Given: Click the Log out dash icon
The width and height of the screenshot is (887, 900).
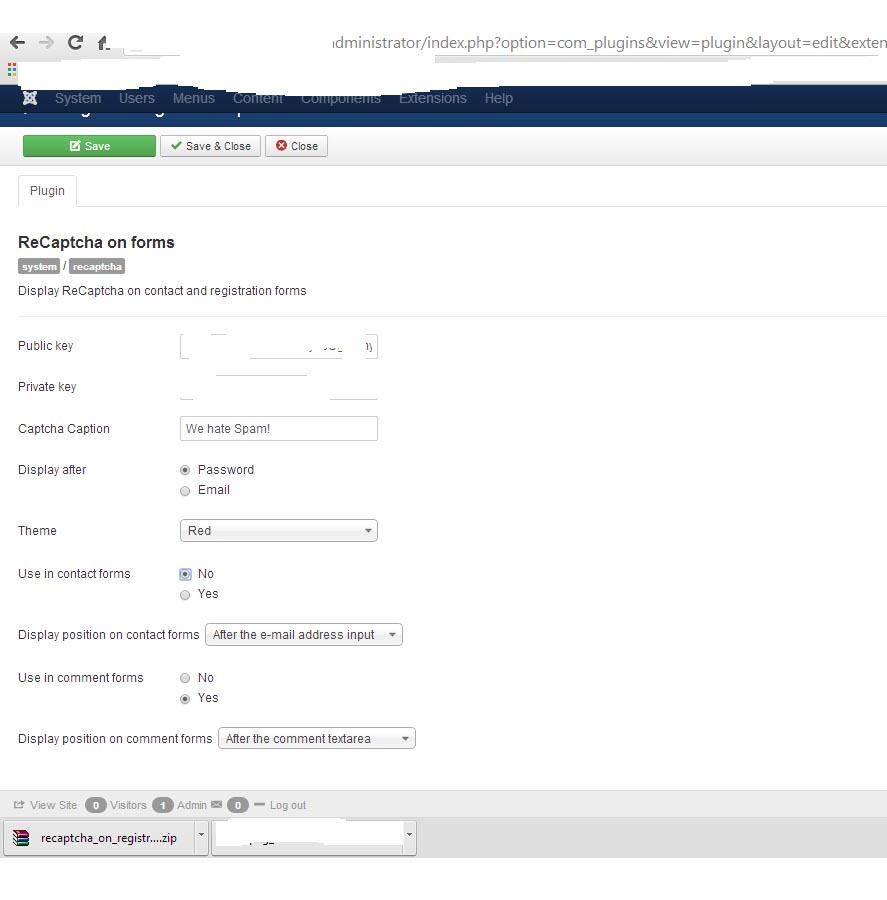Looking at the screenshot, I should click(x=259, y=805).
